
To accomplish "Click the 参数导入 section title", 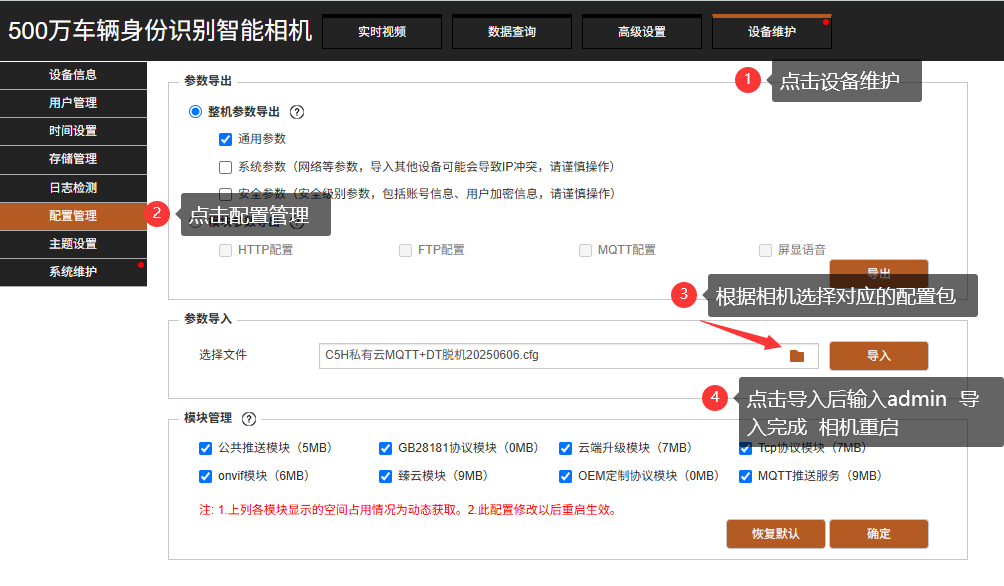I will pyautogui.click(x=207, y=319).
